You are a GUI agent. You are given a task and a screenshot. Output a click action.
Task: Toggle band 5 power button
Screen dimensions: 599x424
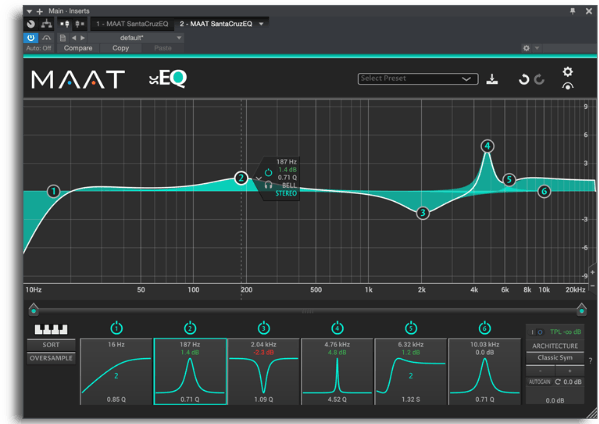click(x=411, y=328)
